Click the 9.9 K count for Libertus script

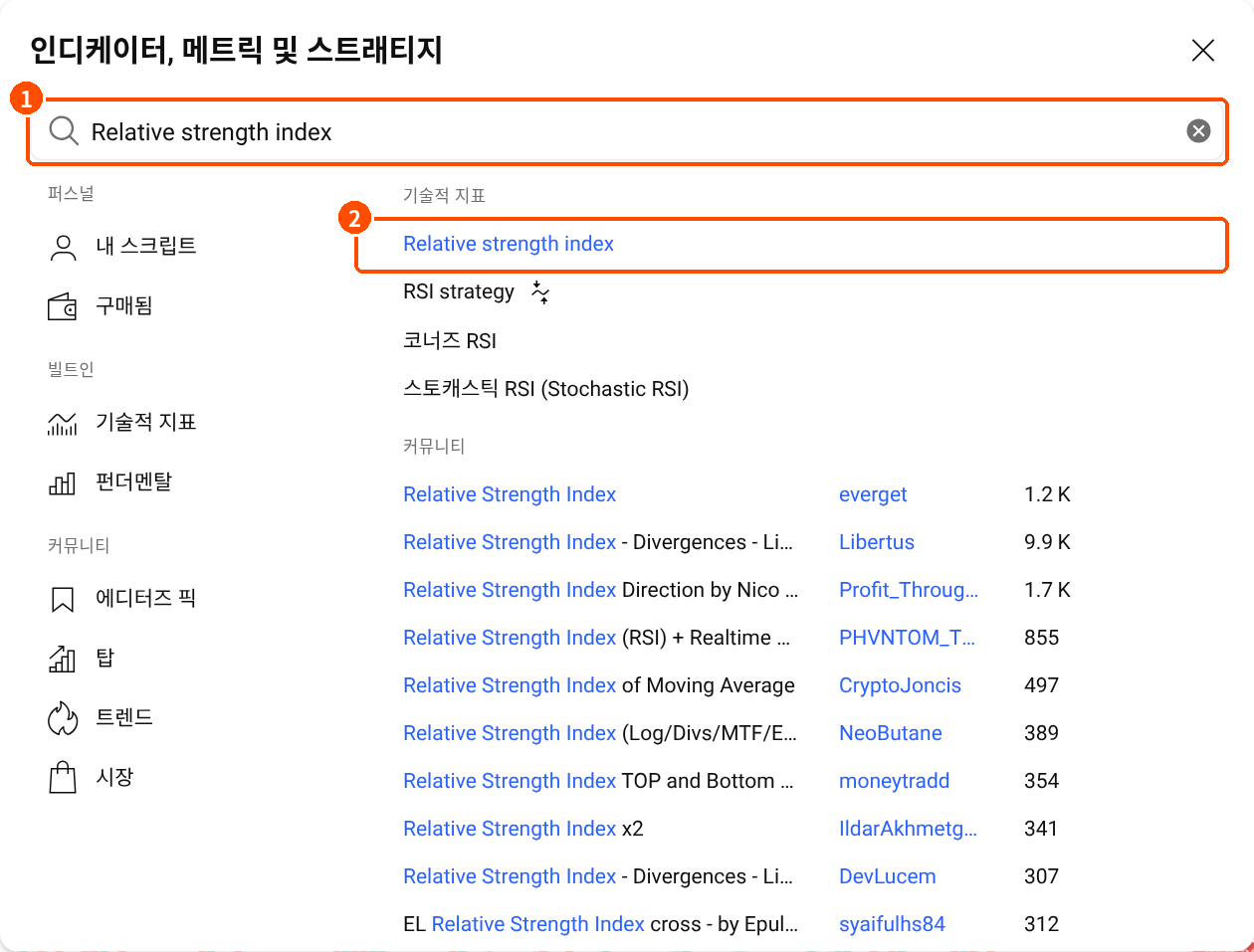pos(1047,542)
